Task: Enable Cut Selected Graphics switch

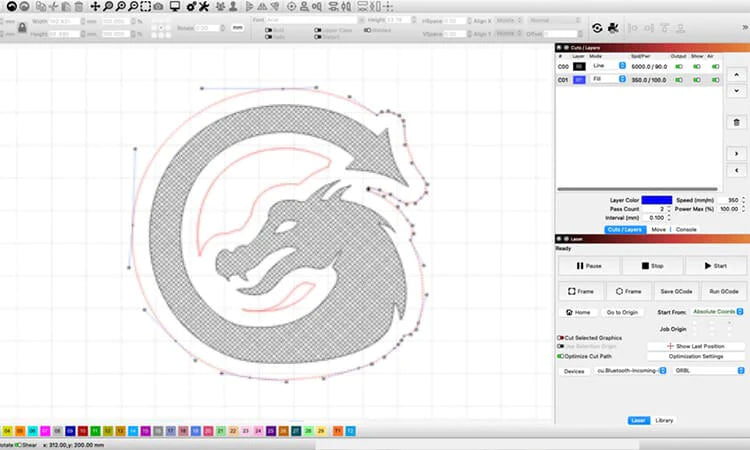Action: click(560, 338)
